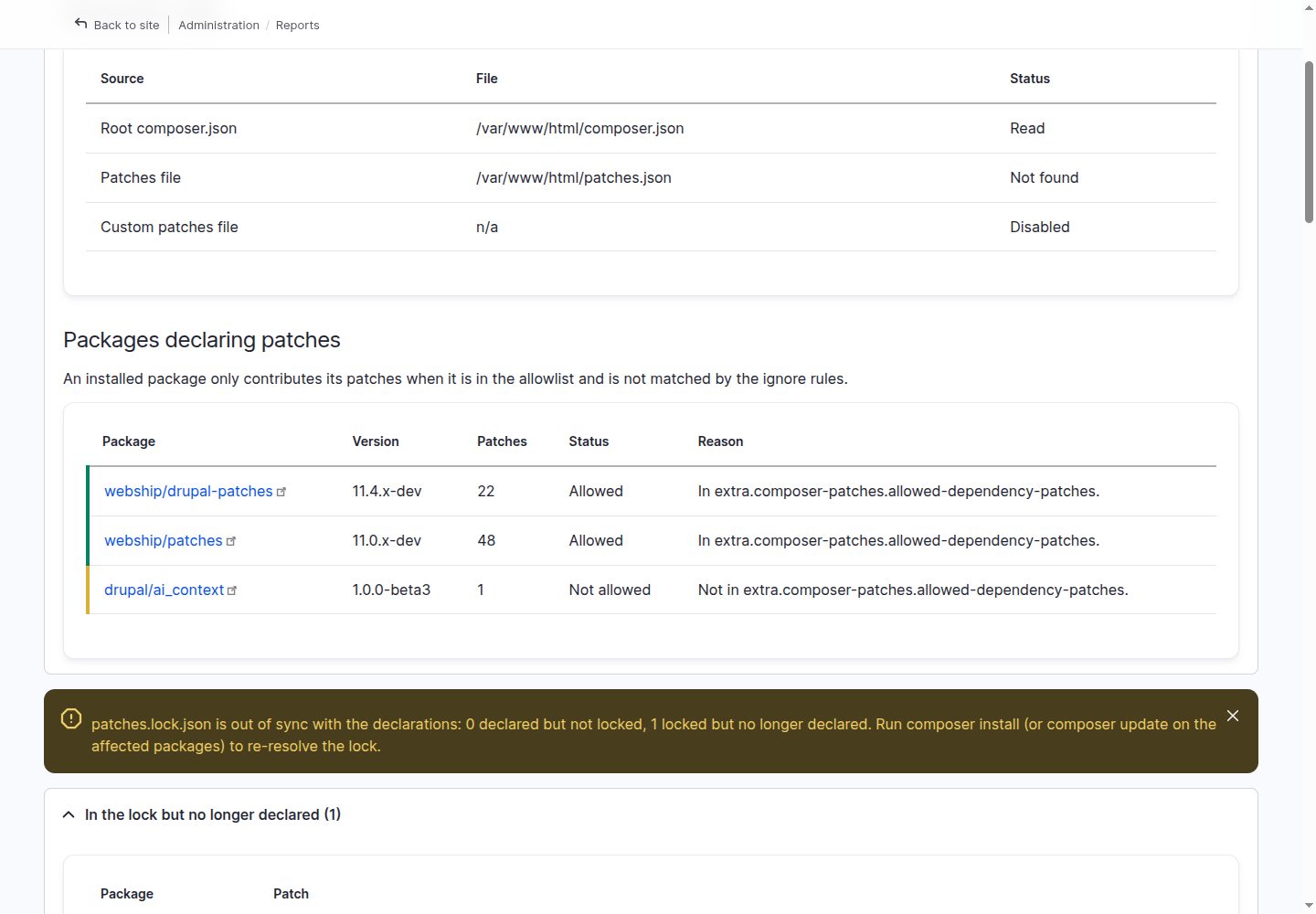Viewport: 1316px width, 914px height.
Task: Select the patches count 22
Action: pyautogui.click(x=485, y=491)
